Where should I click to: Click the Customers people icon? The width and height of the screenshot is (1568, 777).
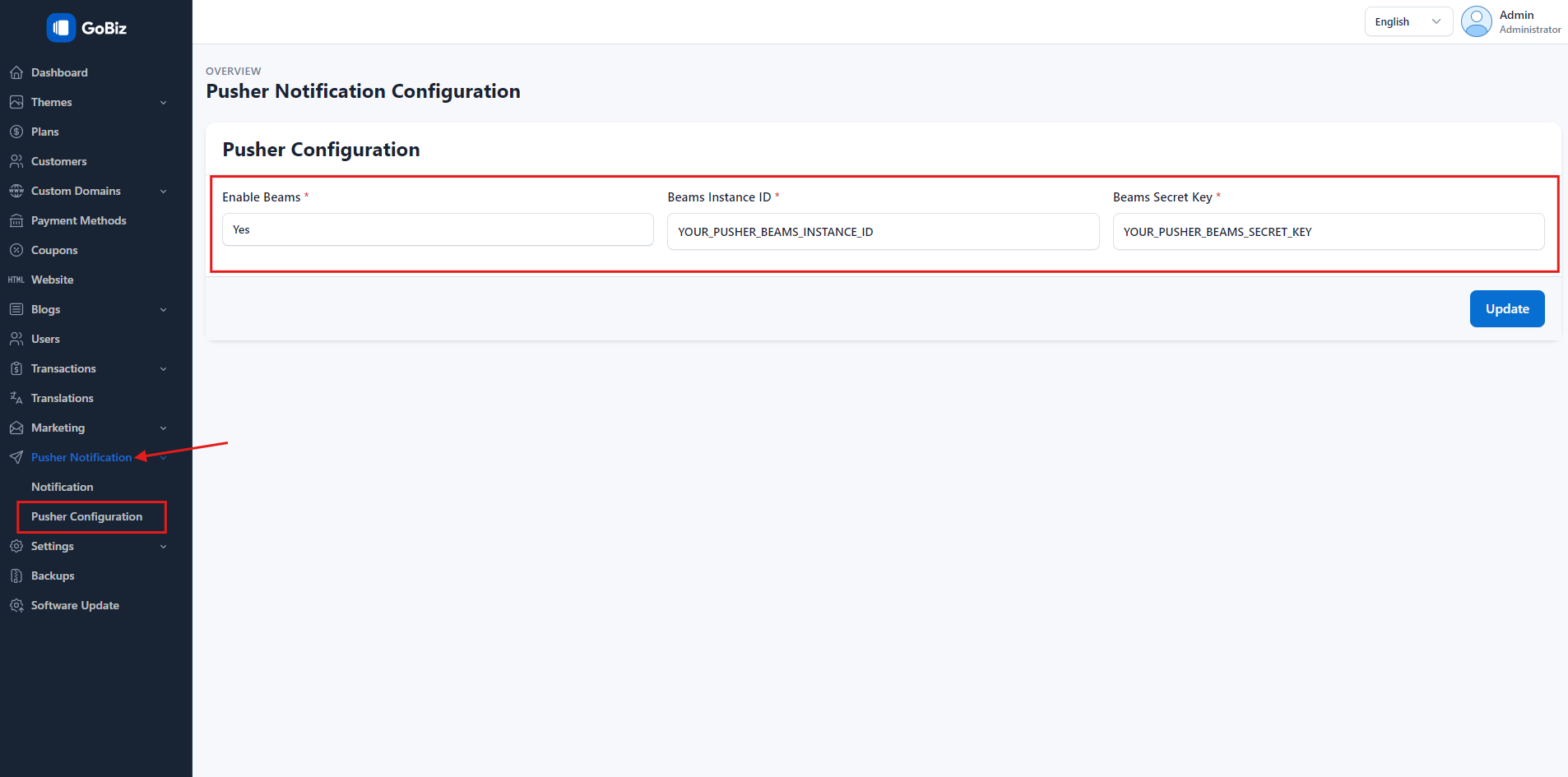16,161
